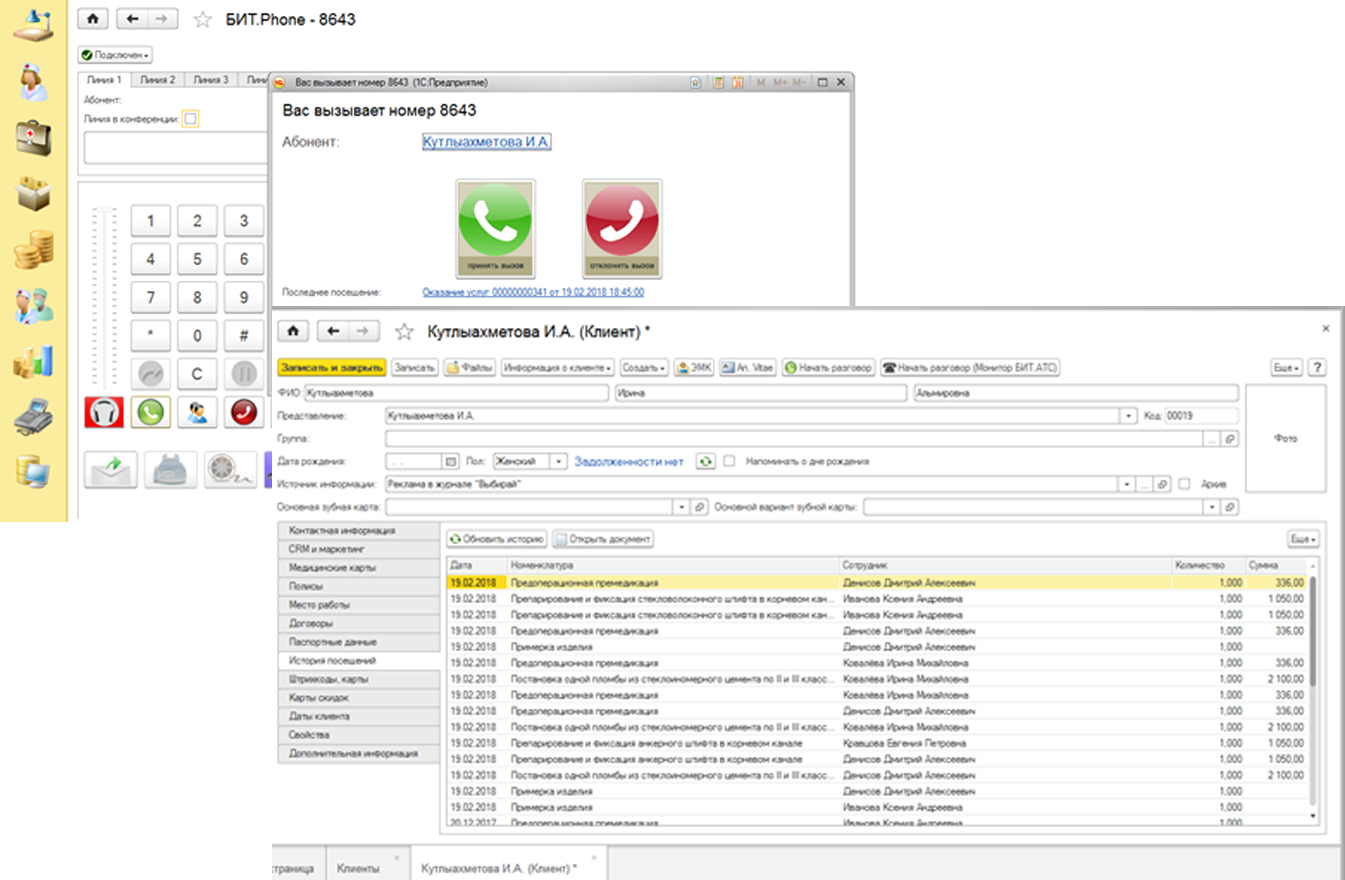
Task: Expand the Подключен status dropdown
Action: (115, 55)
